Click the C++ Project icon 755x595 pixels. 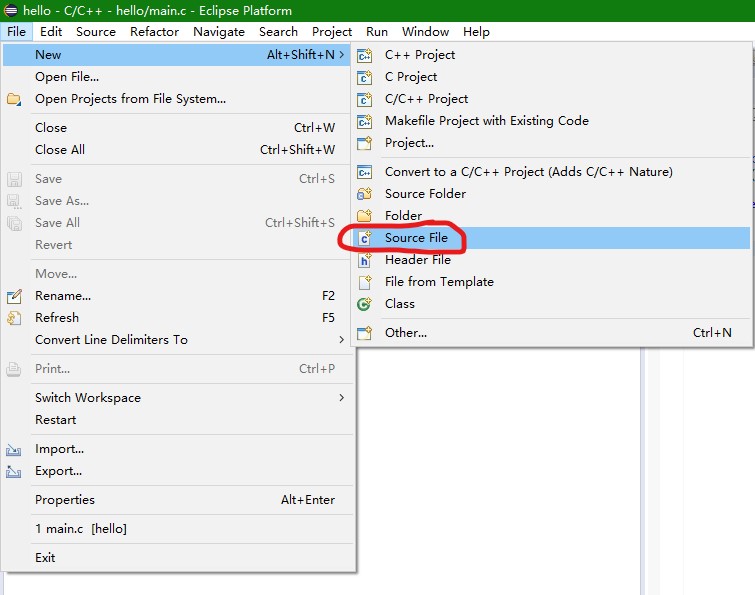point(364,55)
